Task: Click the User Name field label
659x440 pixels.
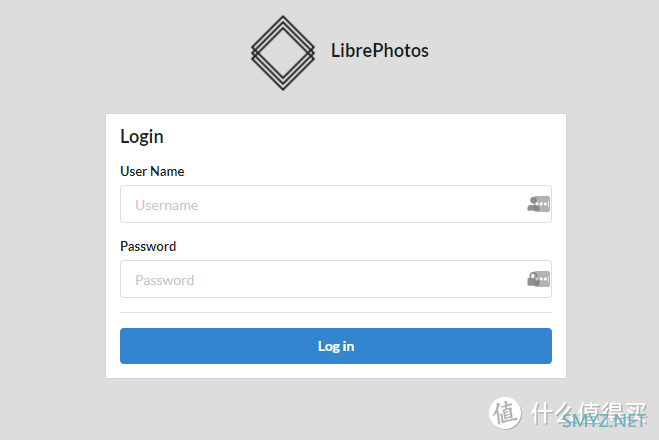Action: [152, 171]
